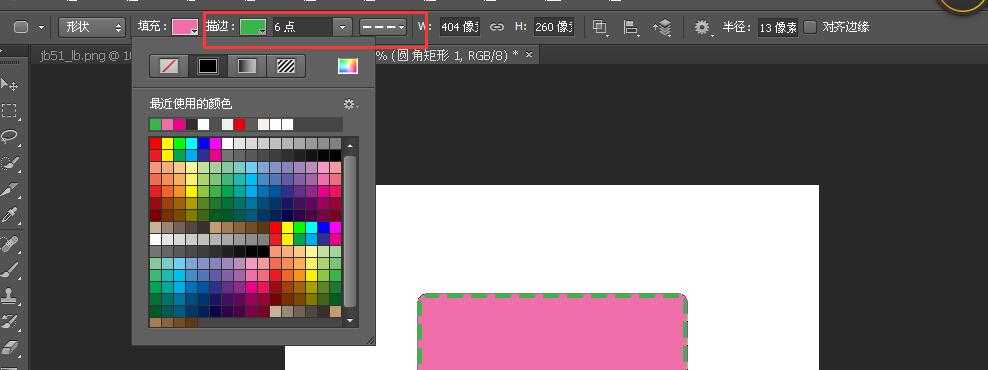Open the dashed stroke type dropdown
The width and height of the screenshot is (988, 370).
tap(383, 27)
